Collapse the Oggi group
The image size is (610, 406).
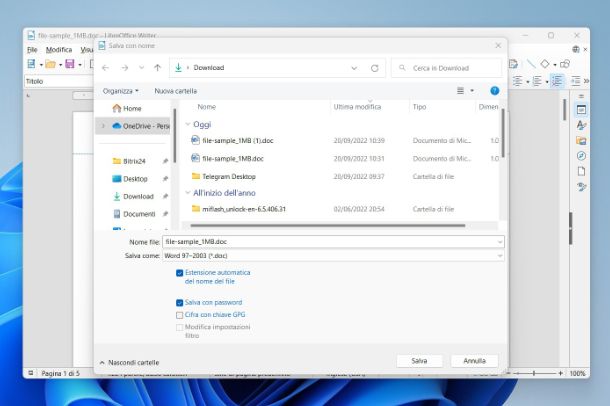click(x=188, y=124)
